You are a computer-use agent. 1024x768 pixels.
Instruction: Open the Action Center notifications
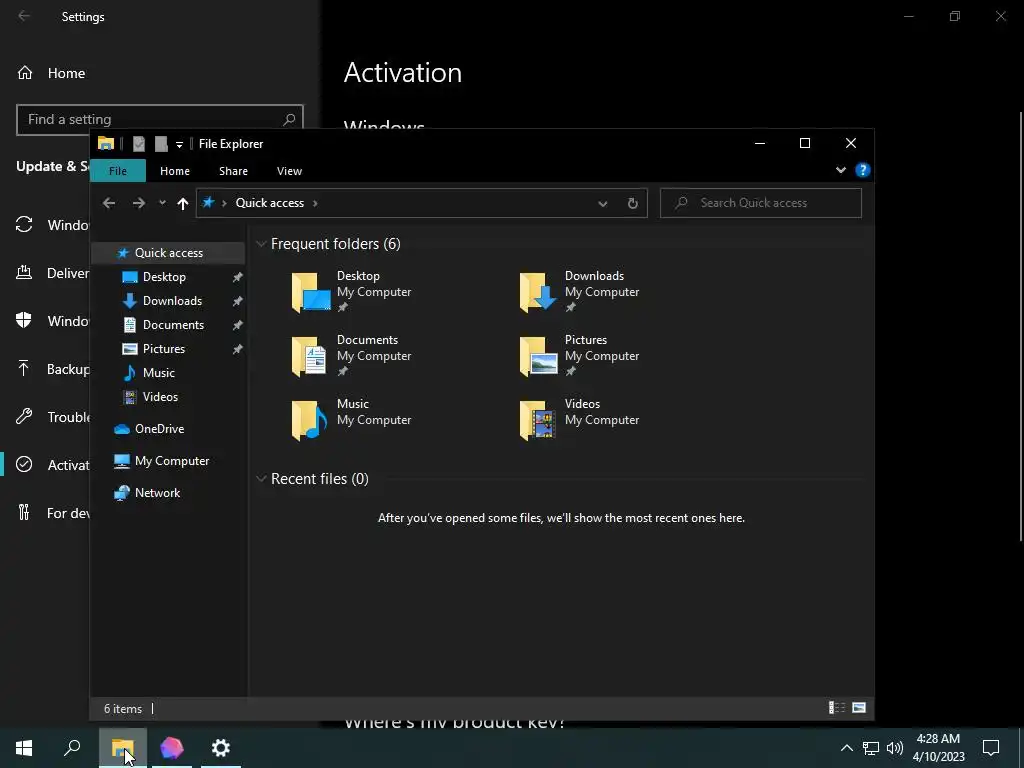coord(991,748)
